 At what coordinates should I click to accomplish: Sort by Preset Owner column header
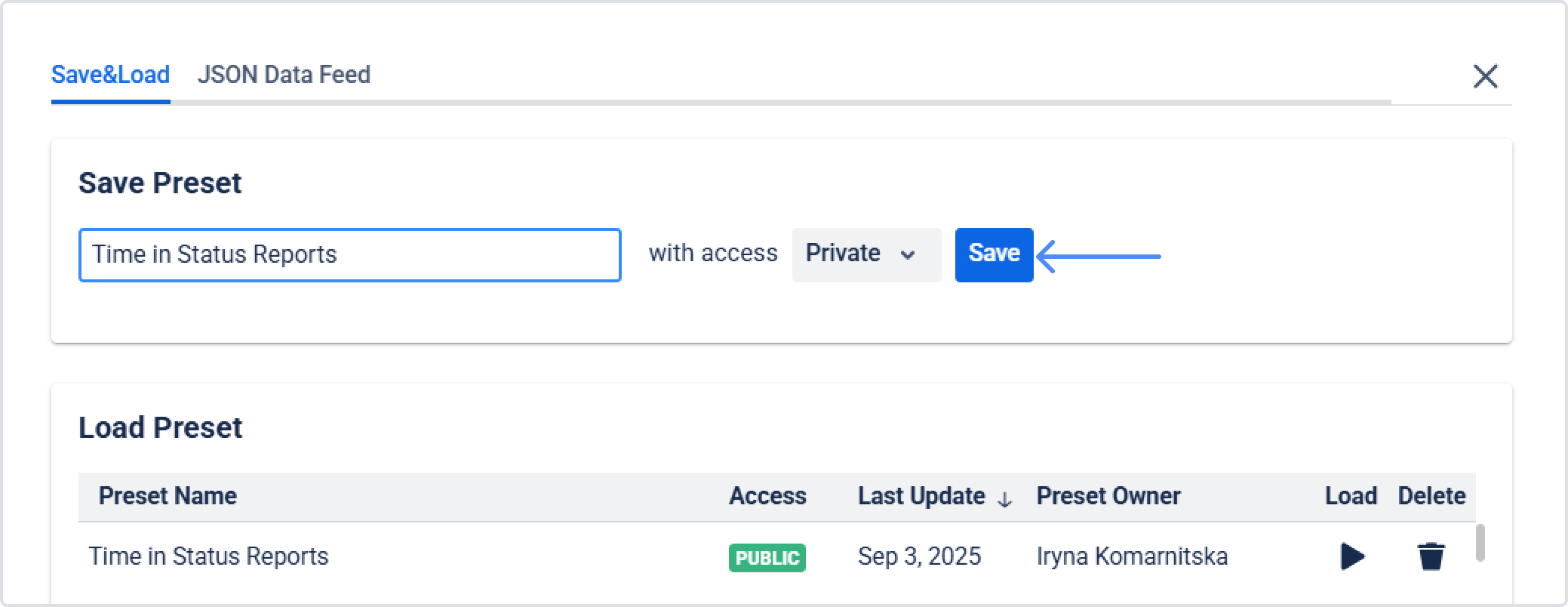point(1108,496)
